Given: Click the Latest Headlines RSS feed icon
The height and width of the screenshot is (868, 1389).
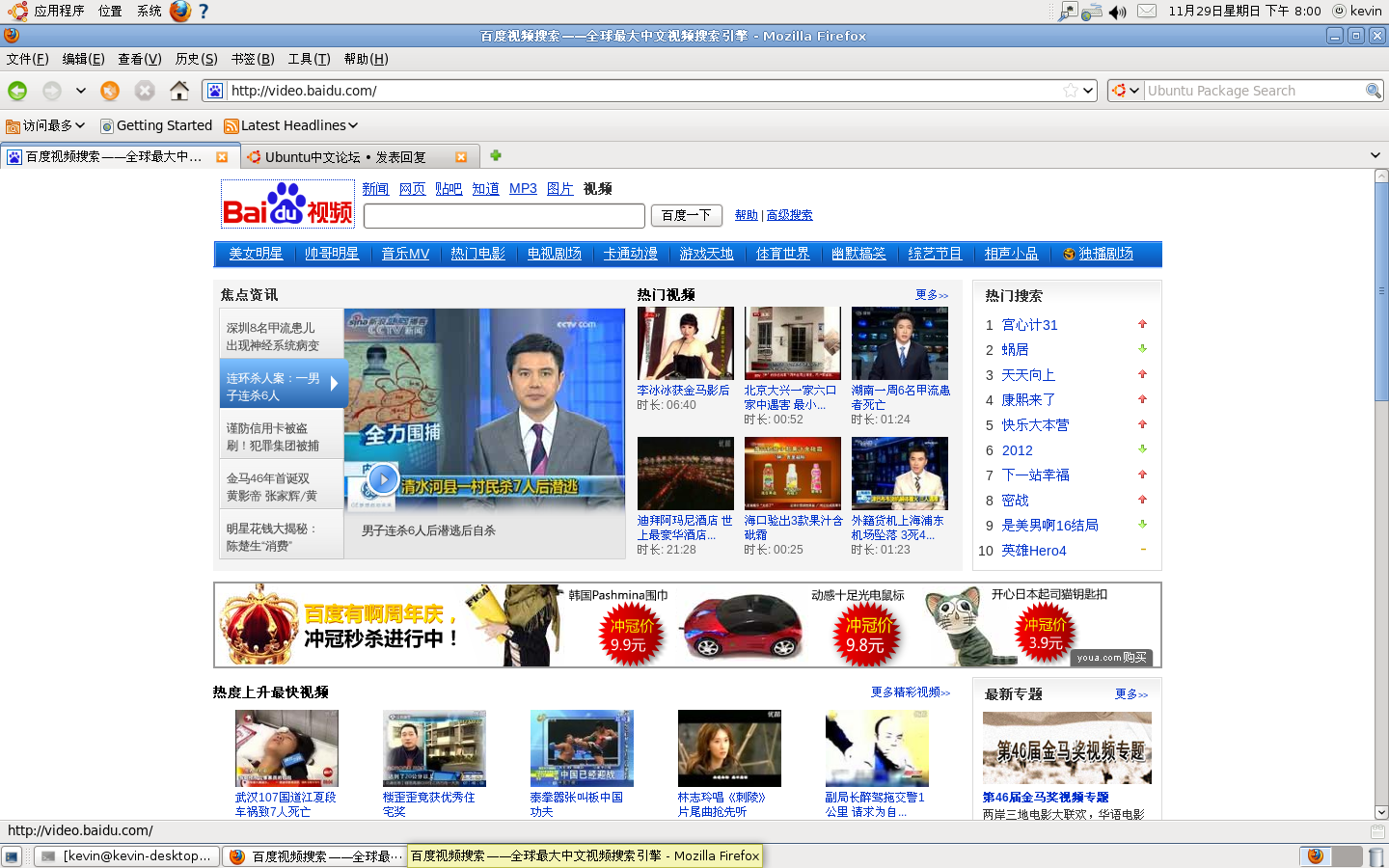Looking at the screenshot, I should coord(231,126).
